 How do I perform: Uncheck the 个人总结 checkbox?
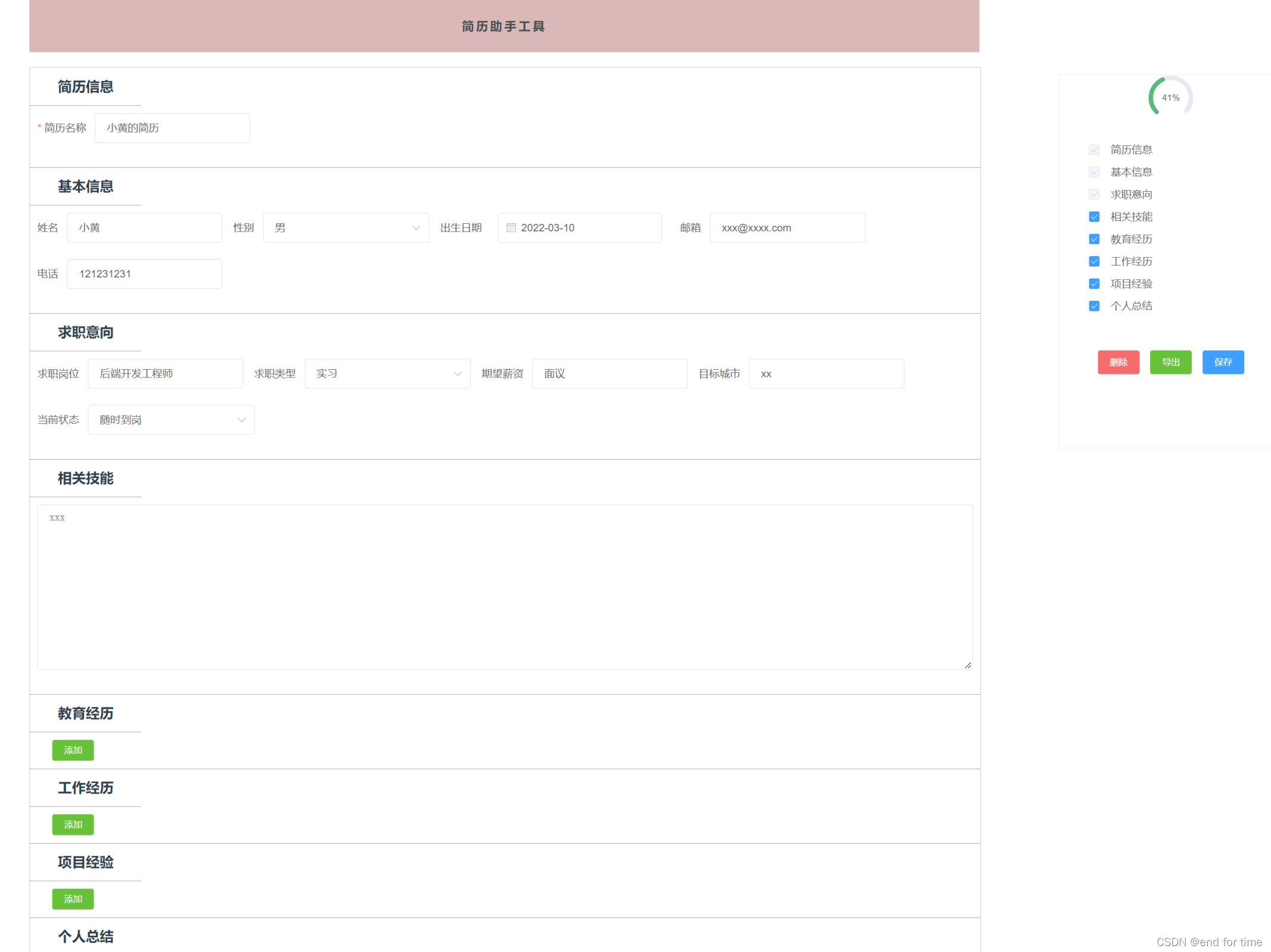point(1094,306)
